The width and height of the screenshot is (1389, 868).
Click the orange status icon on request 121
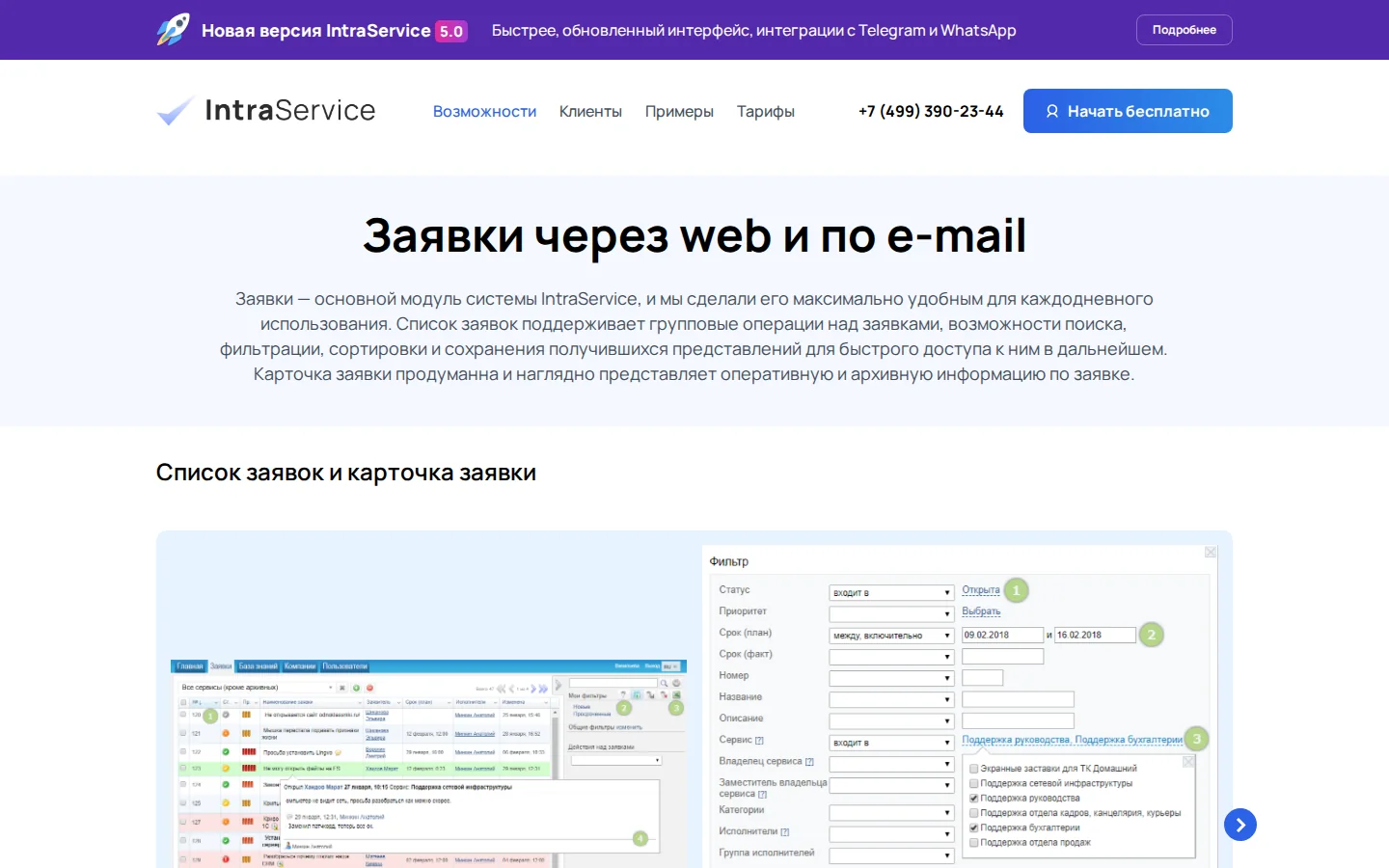(x=226, y=733)
